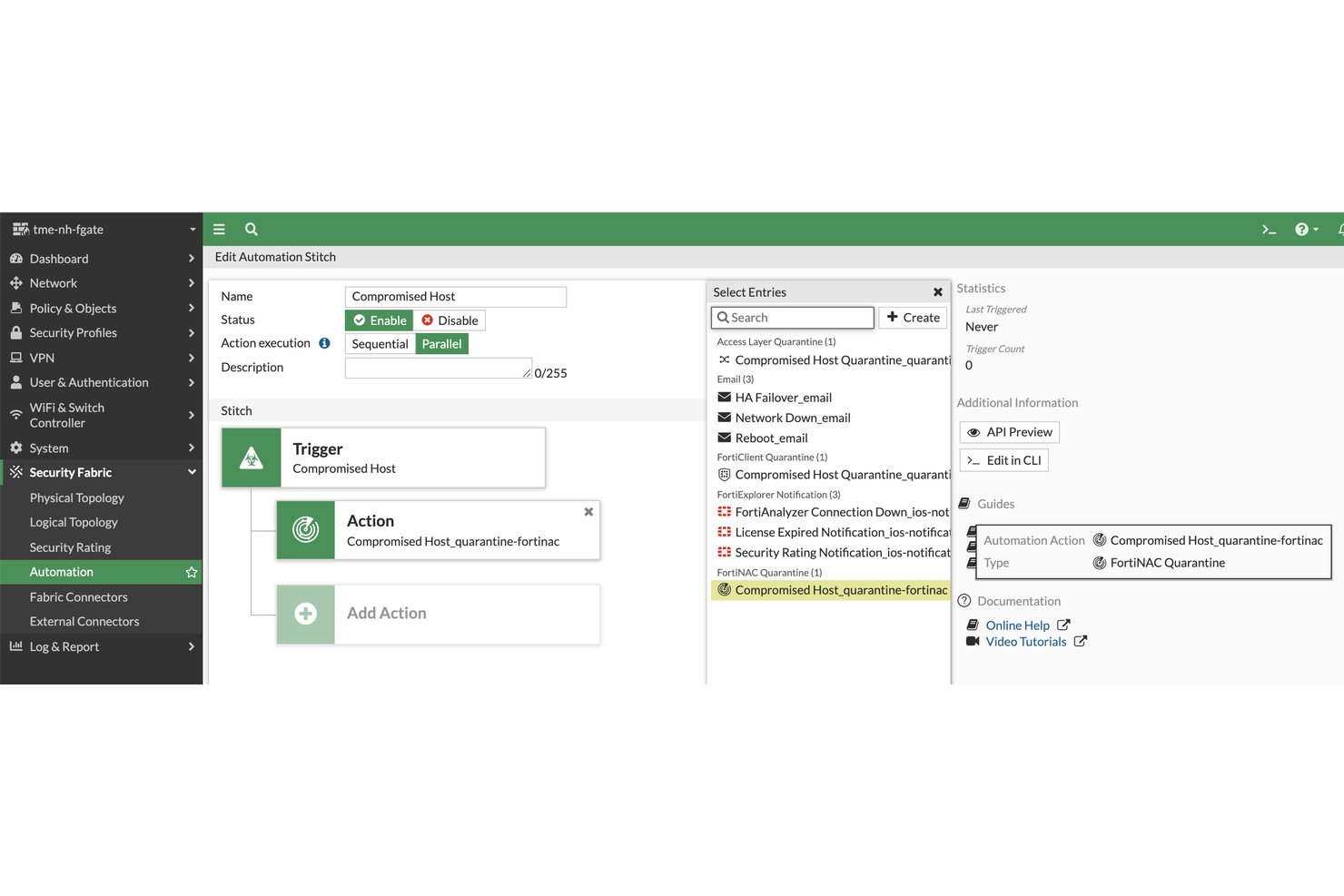Expand the Log & Report chevron

click(192, 646)
